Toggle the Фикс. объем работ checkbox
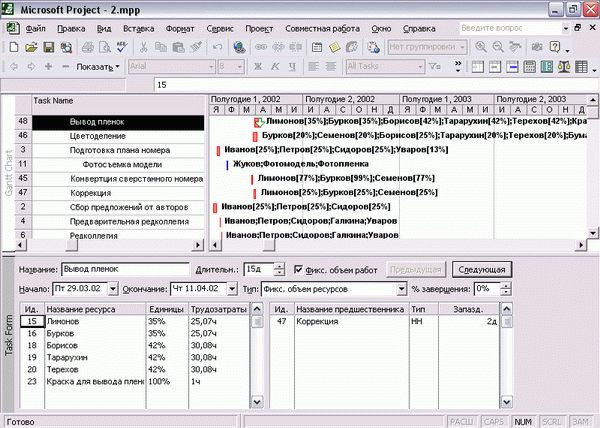The image size is (600, 428). tap(298, 270)
